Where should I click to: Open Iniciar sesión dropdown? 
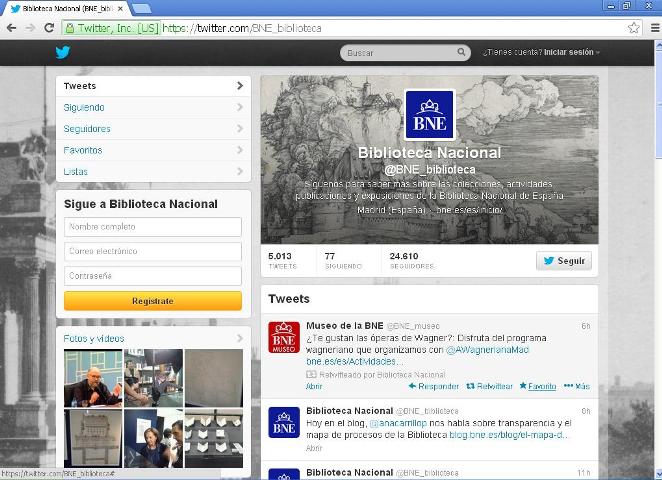[572, 52]
